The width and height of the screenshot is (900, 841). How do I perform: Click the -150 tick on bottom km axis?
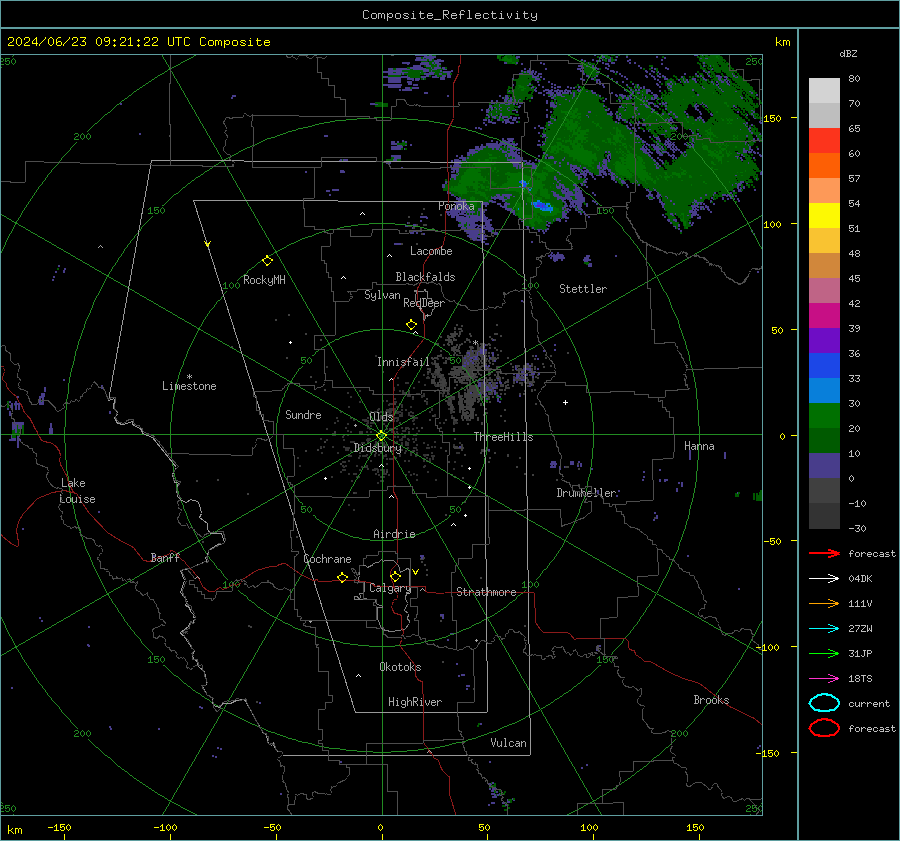(x=59, y=827)
